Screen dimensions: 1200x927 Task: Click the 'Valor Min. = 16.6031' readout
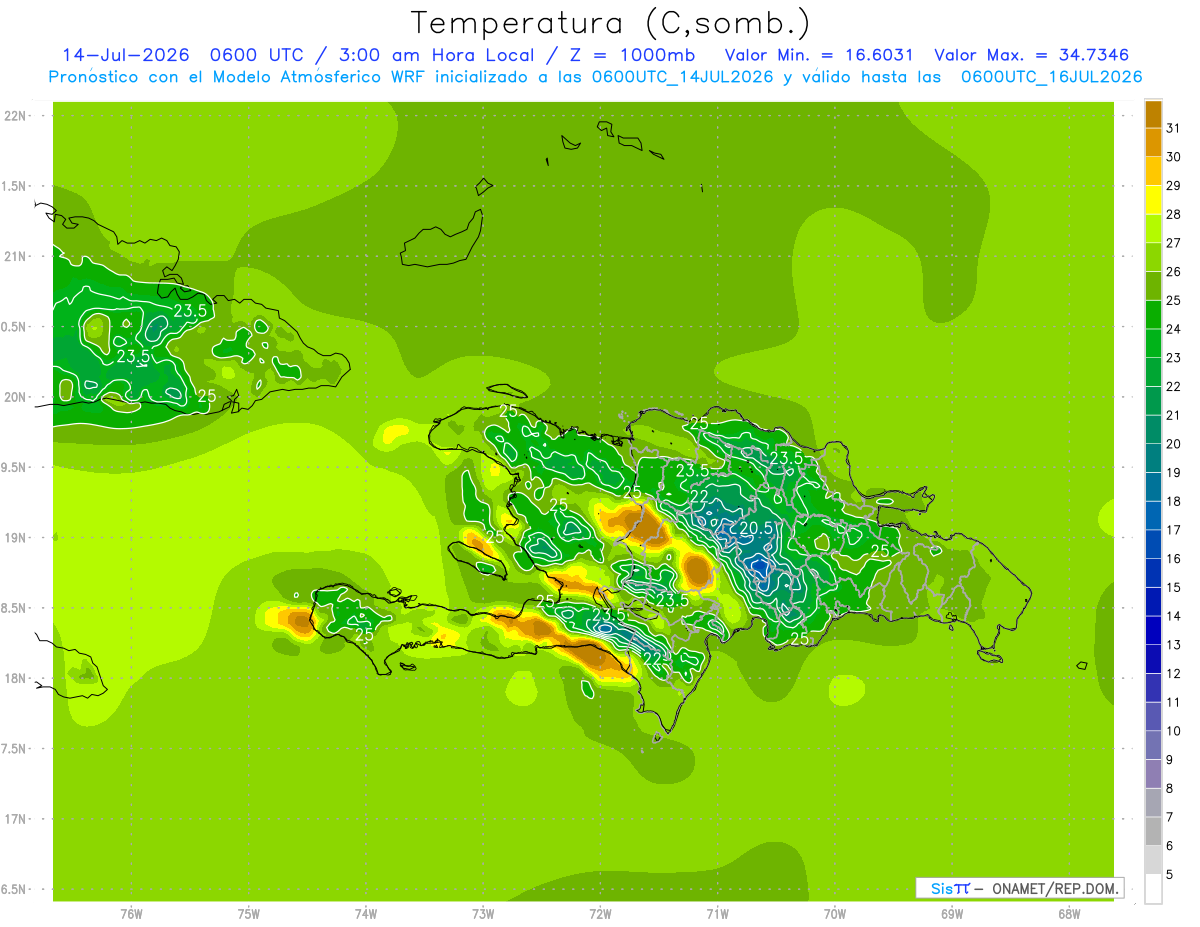coord(819,55)
